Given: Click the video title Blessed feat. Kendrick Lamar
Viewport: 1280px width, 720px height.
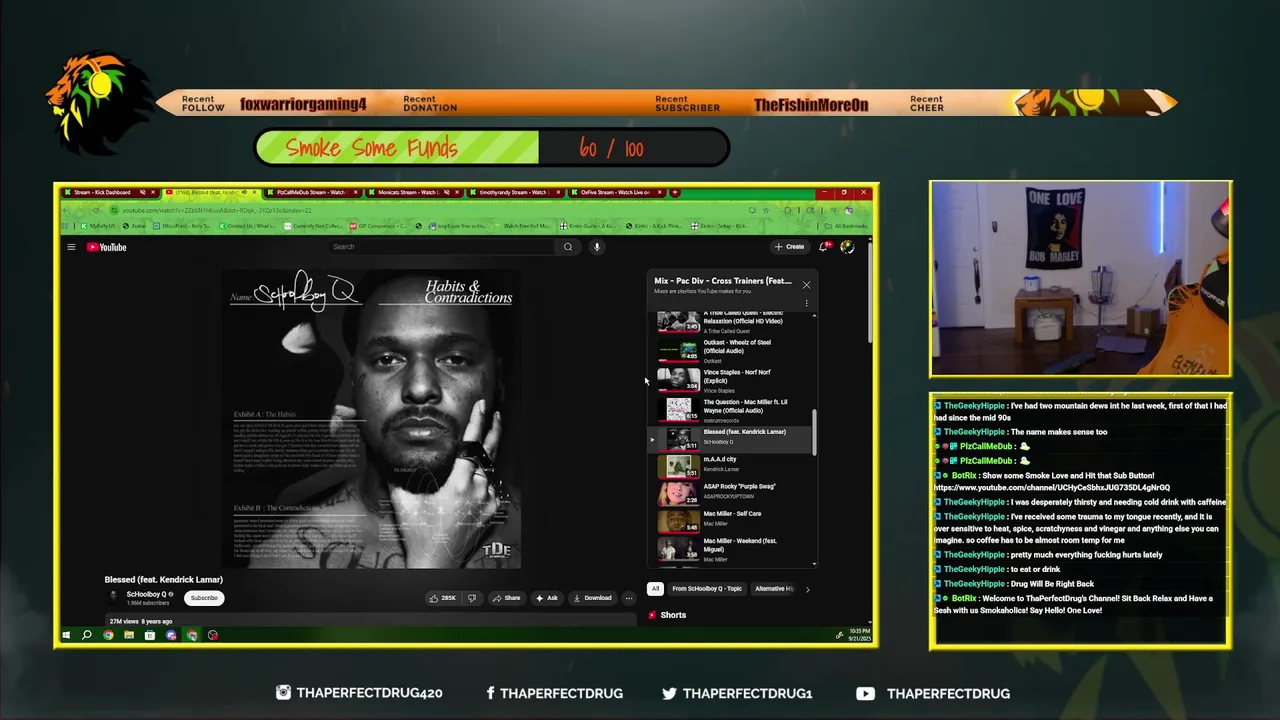Looking at the screenshot, I should point(164,579).
